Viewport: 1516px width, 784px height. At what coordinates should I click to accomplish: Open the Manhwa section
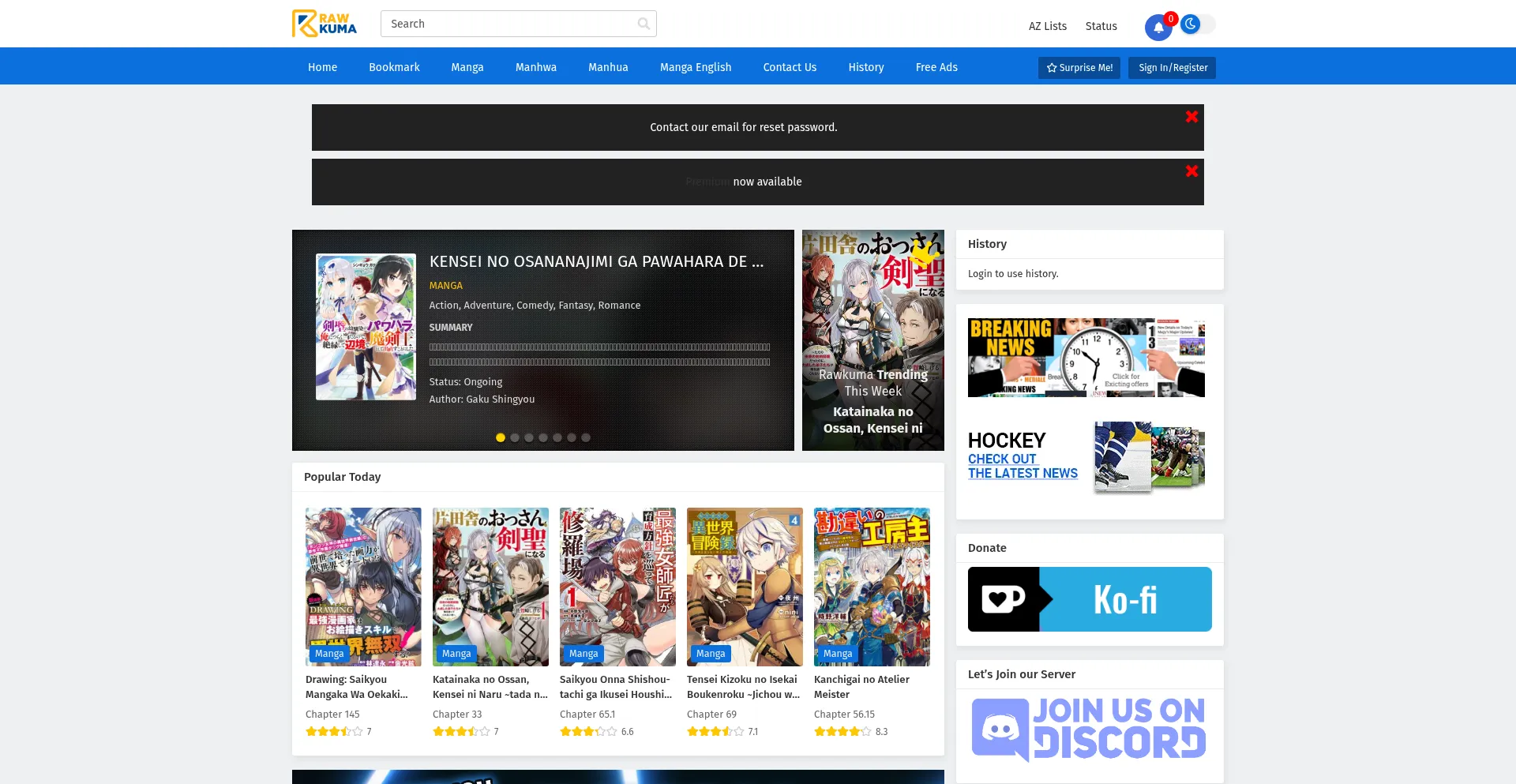click(535, 67)
